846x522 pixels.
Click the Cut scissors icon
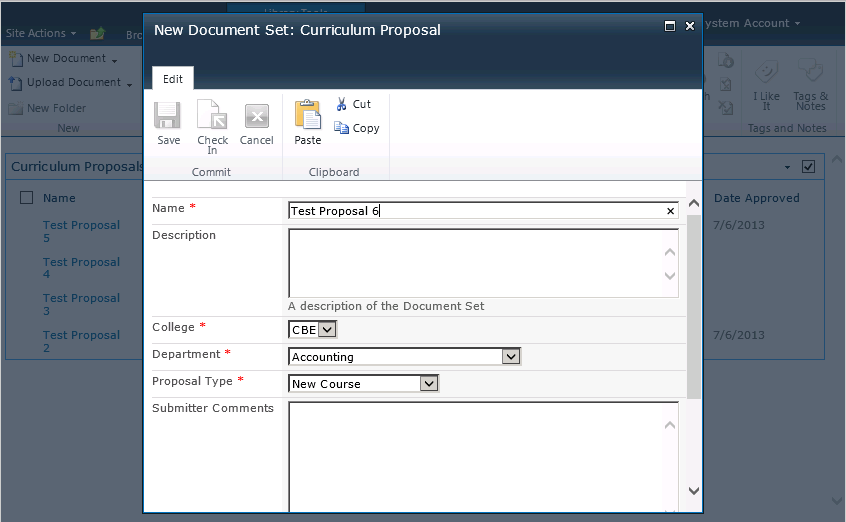(x=341, y=104)
